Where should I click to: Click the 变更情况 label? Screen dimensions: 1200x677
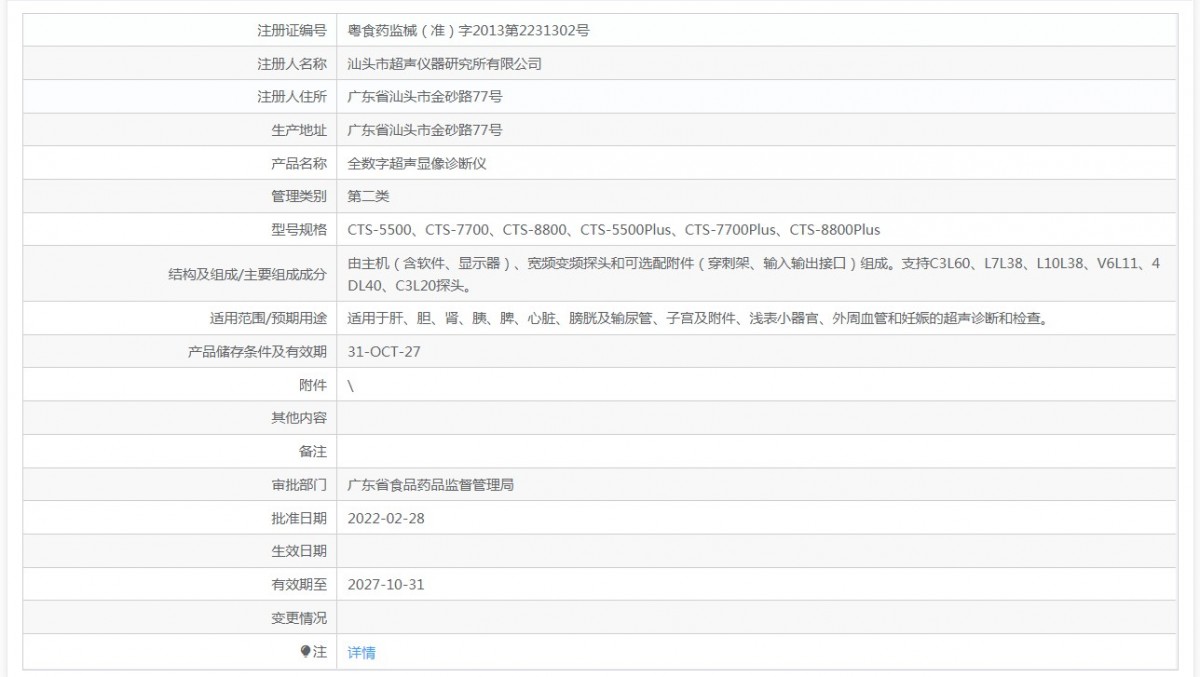click(298, 618)
